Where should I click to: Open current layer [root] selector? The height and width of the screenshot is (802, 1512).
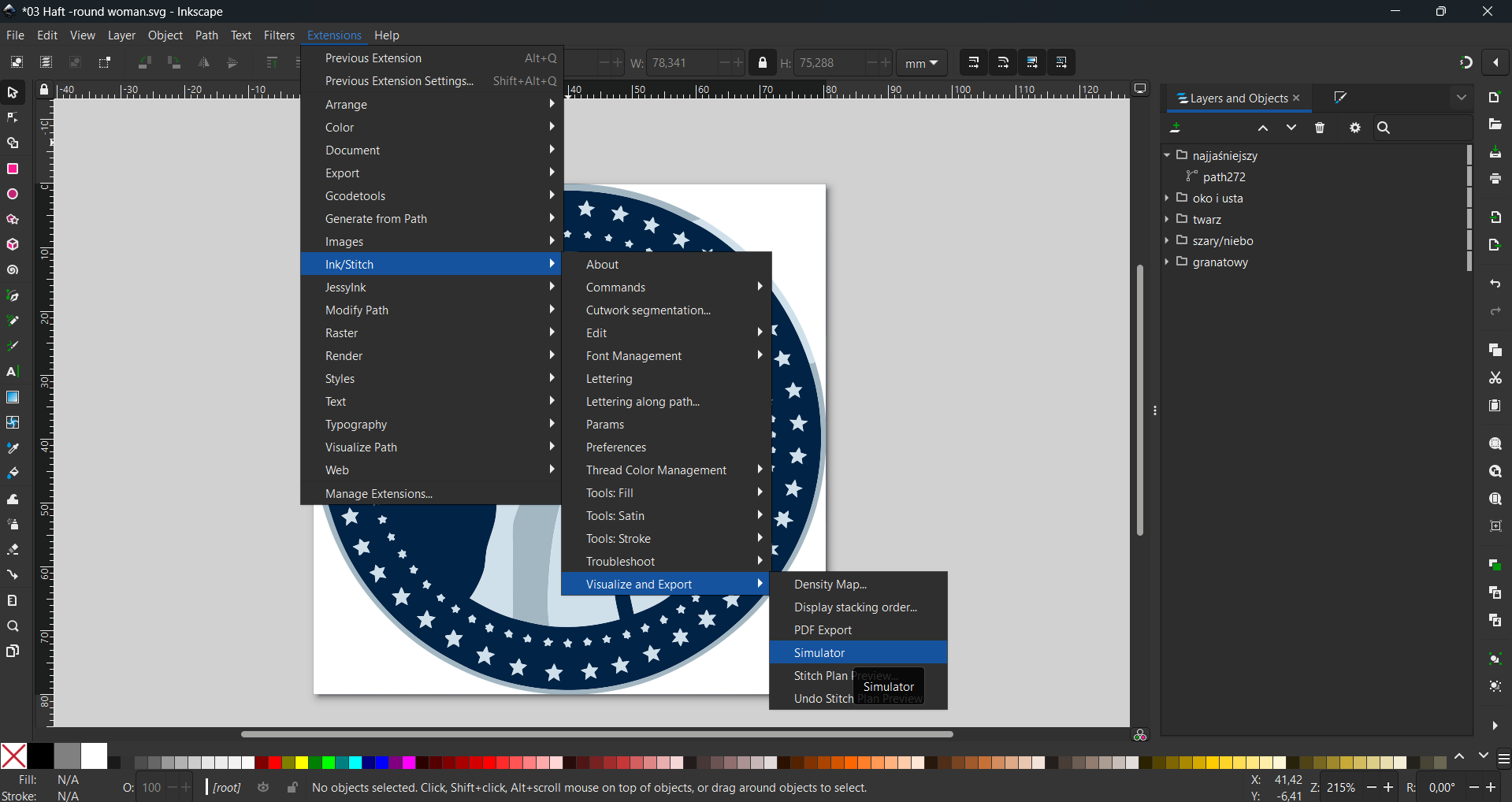point(227,787)
